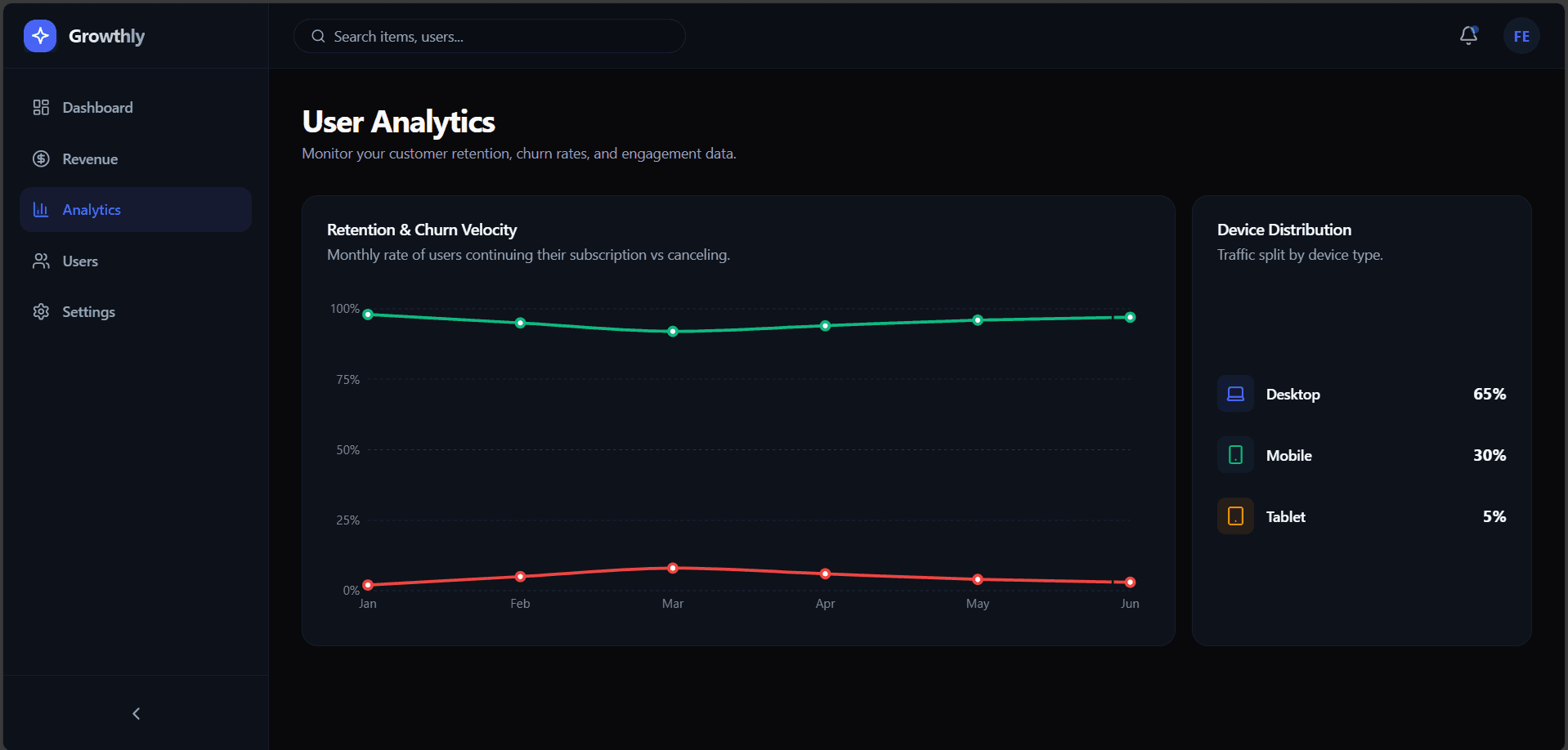
Task: Click the Settings gear icon
Action: (x=41, y=312)
